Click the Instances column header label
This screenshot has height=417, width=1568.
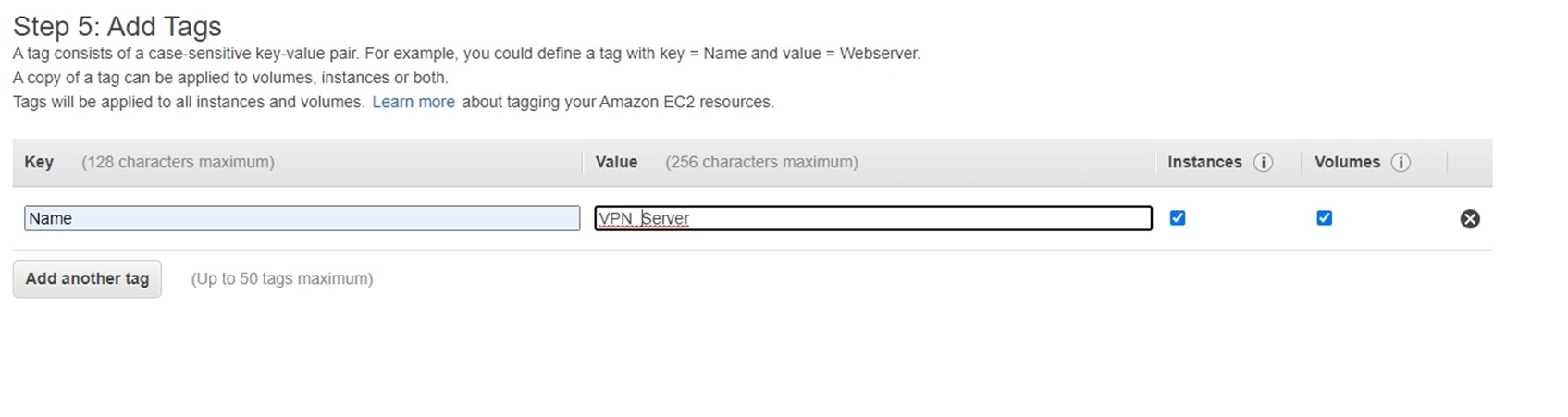[1204, 162]
